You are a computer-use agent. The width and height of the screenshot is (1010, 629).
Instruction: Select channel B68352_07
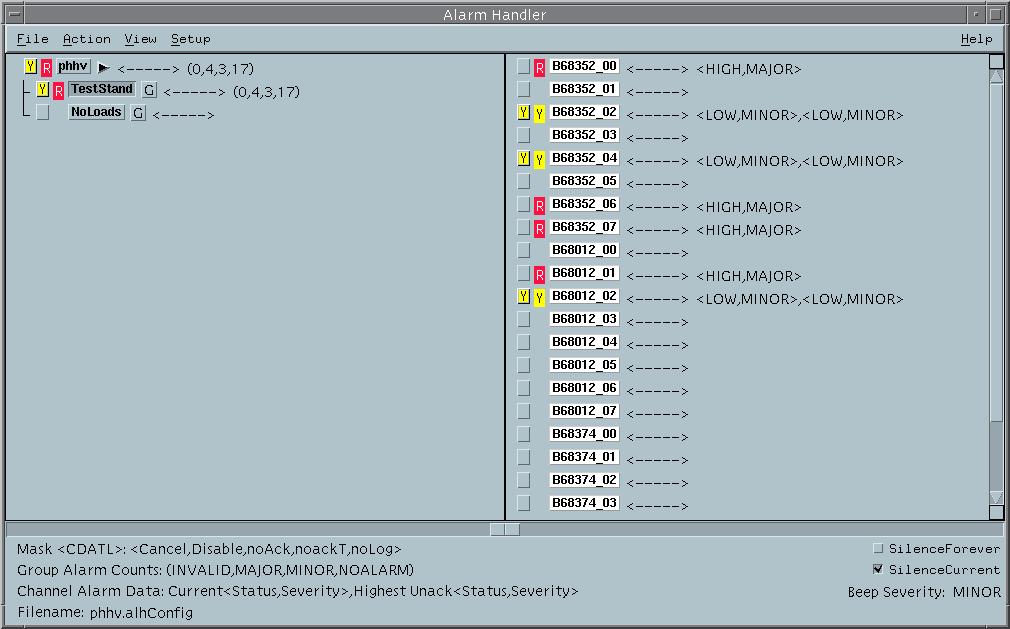click(584, 227)
